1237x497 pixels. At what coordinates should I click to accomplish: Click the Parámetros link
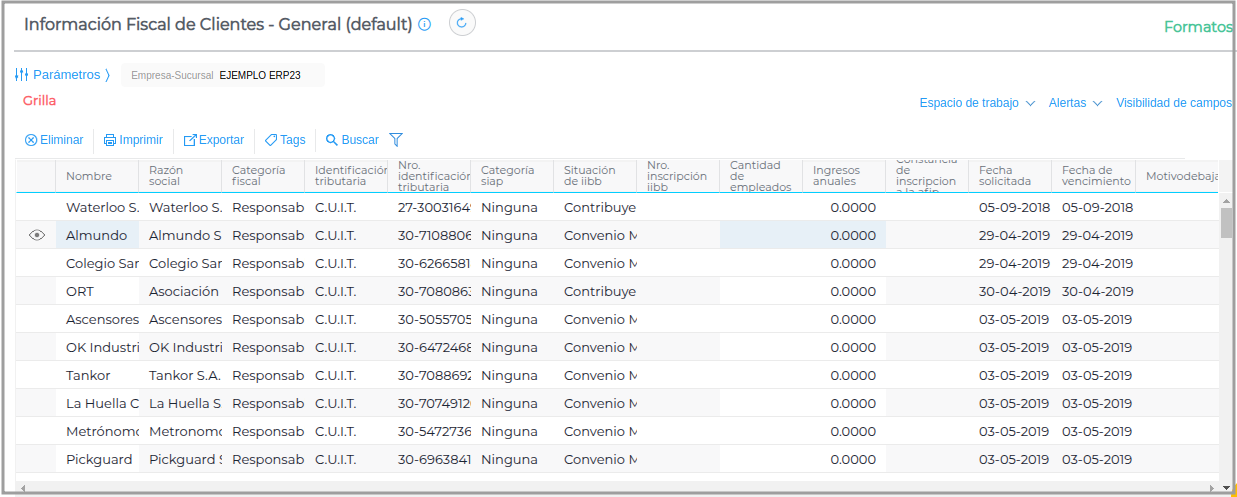click(x=67, y=75)
